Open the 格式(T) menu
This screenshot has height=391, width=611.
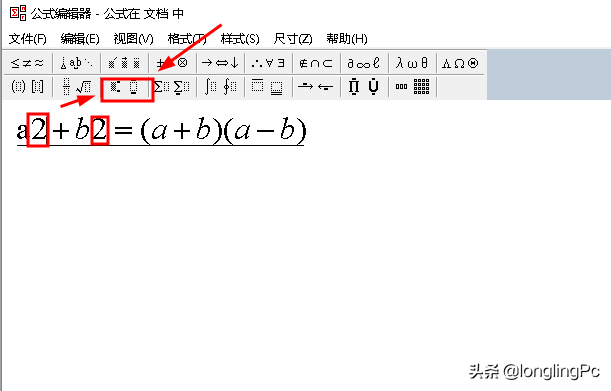point(187,39)
